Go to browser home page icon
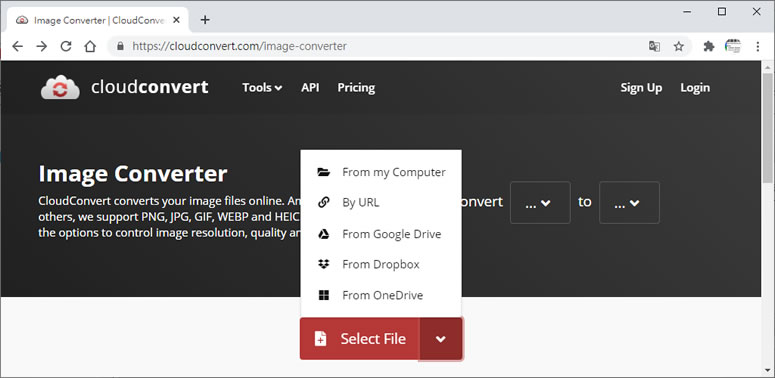Viewport: 775px width, 378px height. 89,46
